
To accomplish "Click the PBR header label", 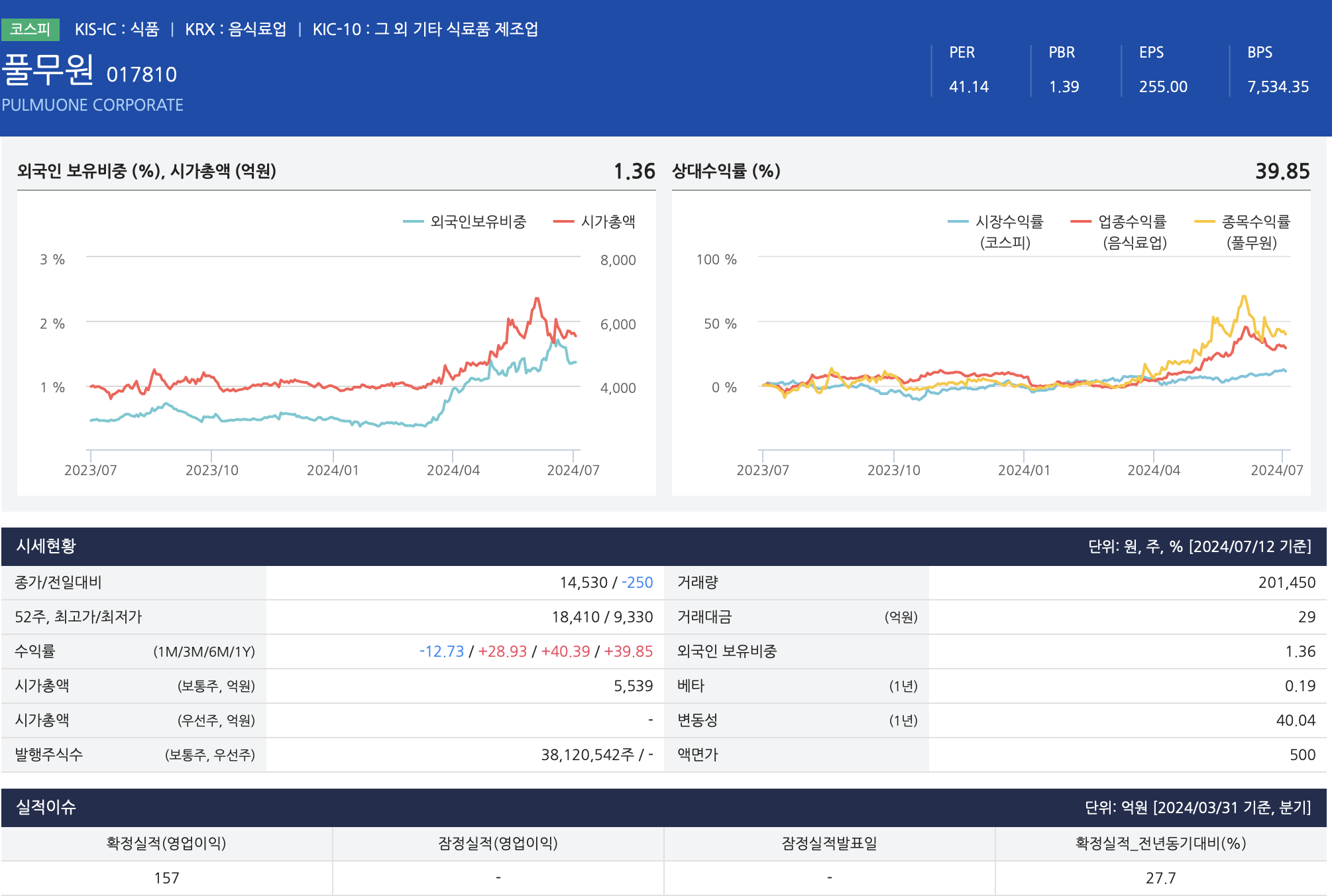I will point(1061,52).
